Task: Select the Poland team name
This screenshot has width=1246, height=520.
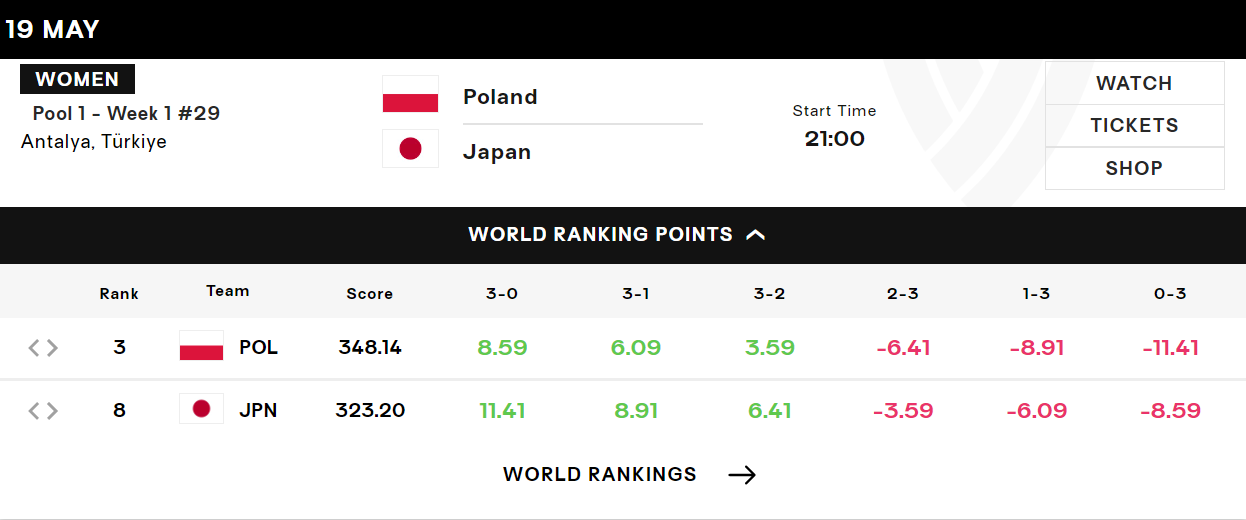Action: coord(500,97)
